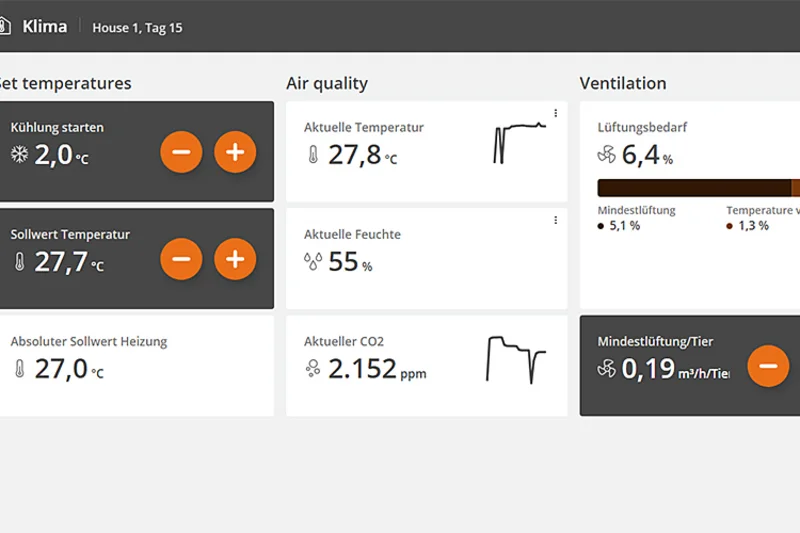Open the Absoluter Sollwert Heizung card
800x533 pixels.
137,366
